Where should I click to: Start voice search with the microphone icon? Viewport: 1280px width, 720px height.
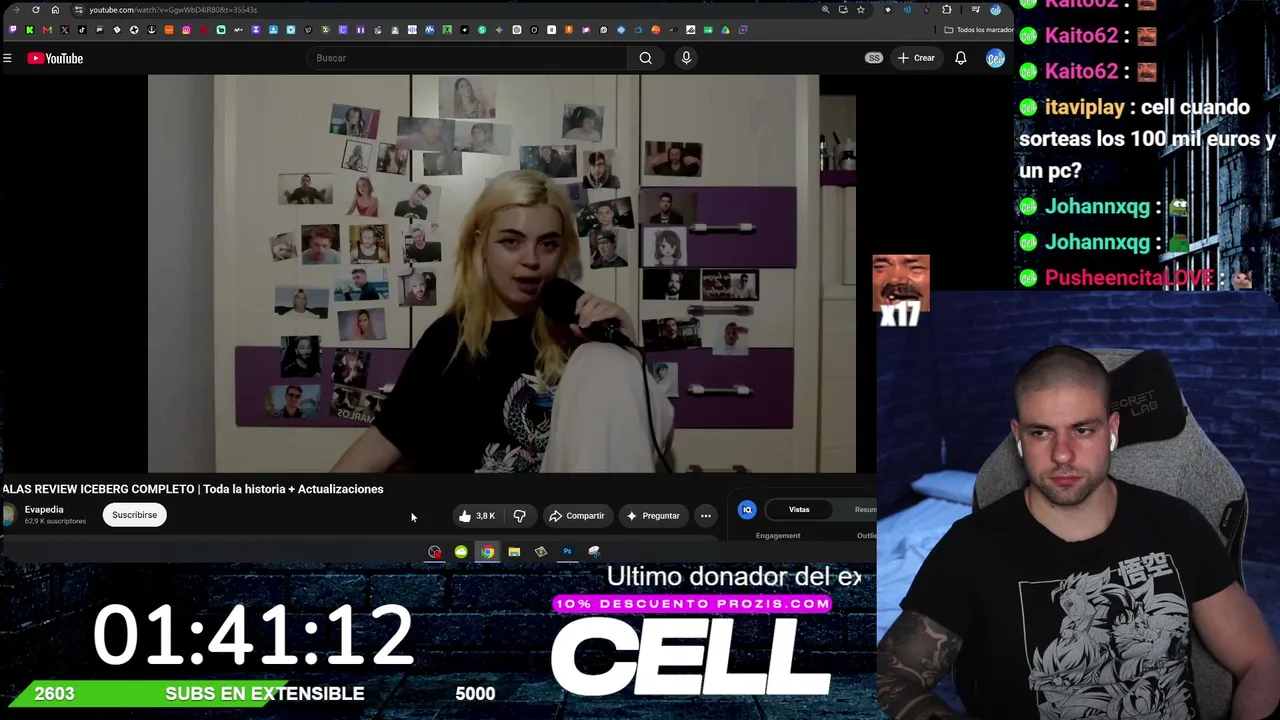tap(686, 58)
